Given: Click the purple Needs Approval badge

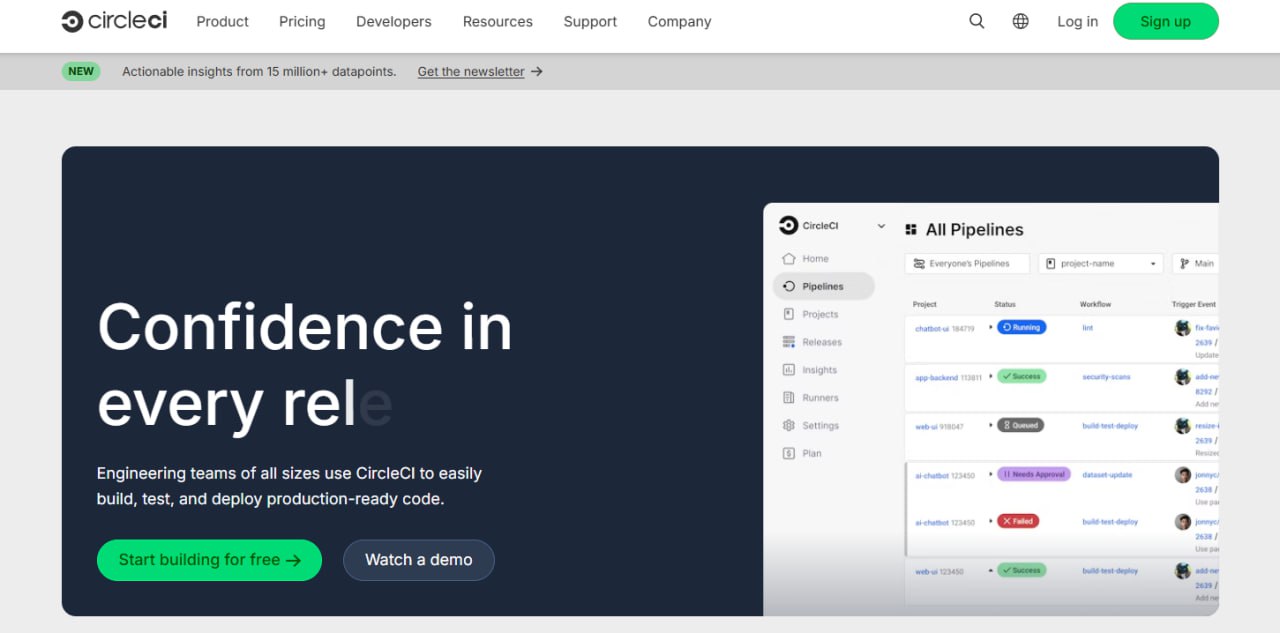Looking at the screenshot, I should (1034, 474).
